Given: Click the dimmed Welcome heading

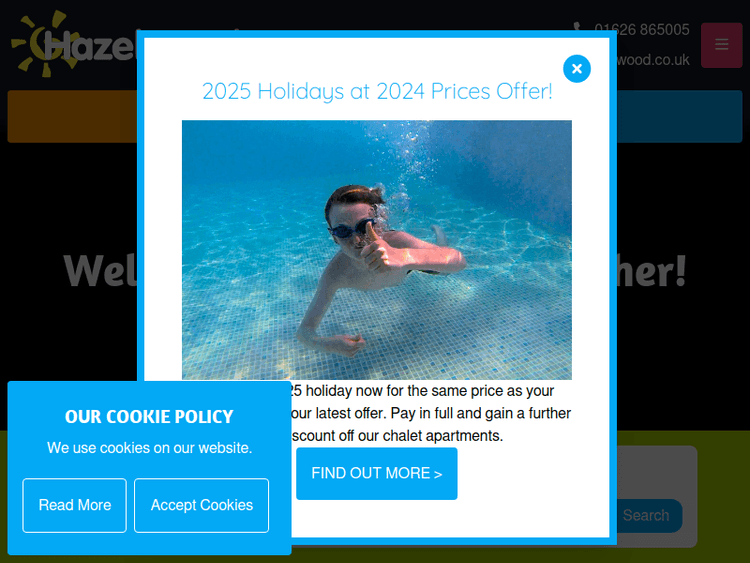Looking at the screenshot, I should click(x=100, y=271).
